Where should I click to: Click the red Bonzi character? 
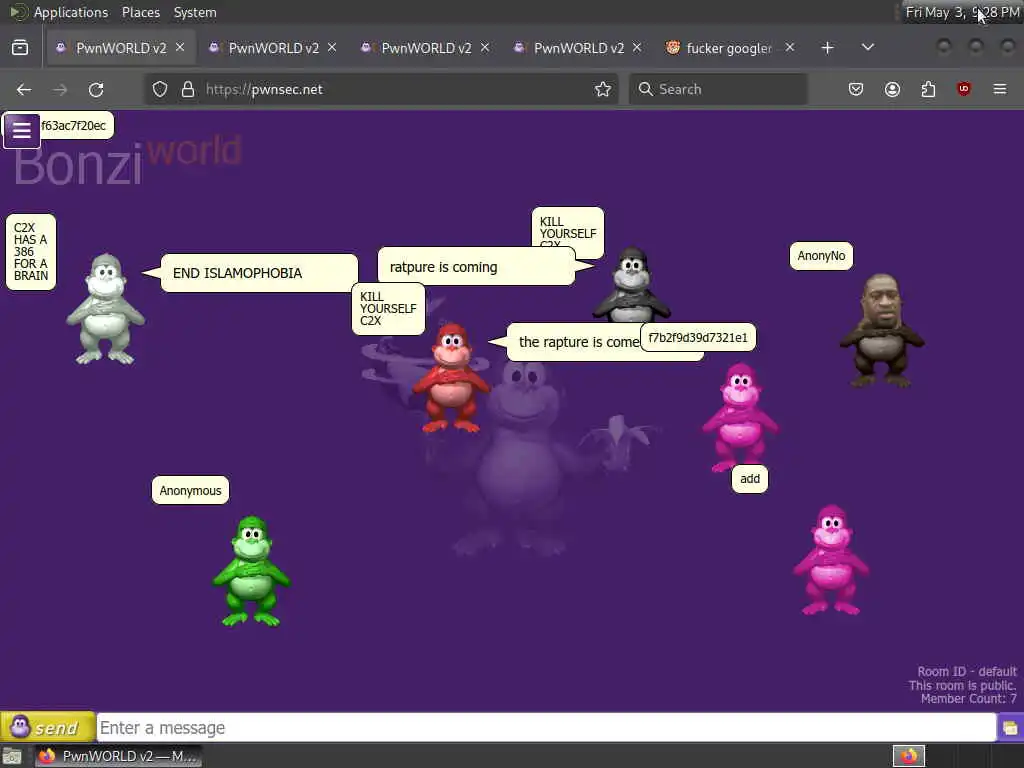(451, 377)
